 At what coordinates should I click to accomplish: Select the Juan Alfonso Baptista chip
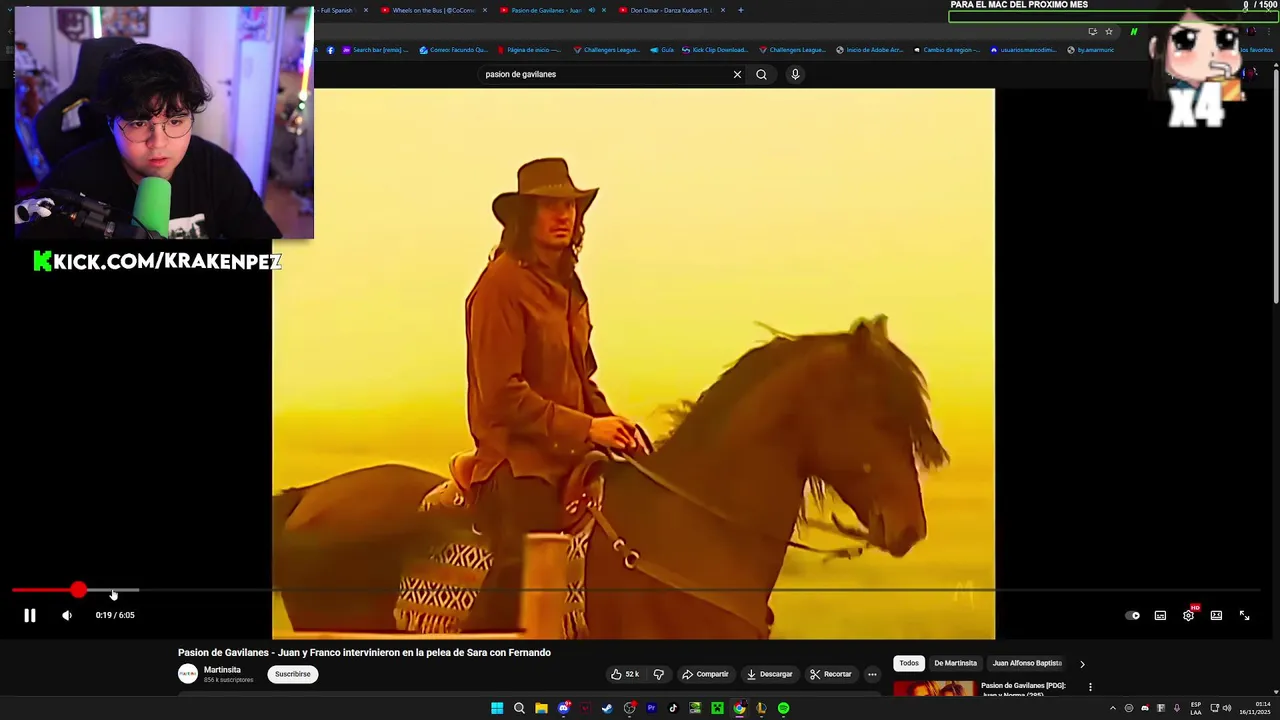pos(1027,663)
